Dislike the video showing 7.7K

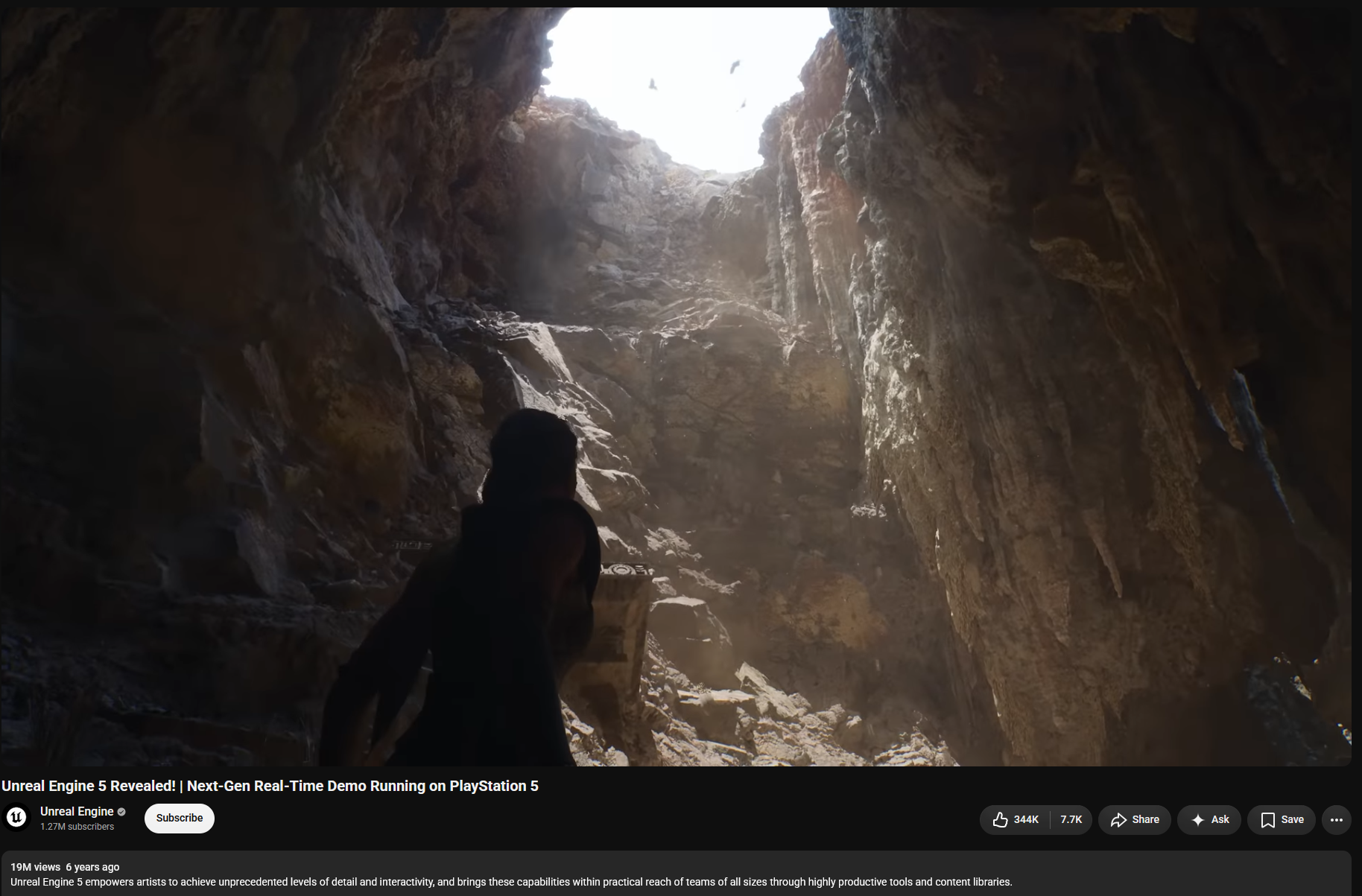point(1071,819)
